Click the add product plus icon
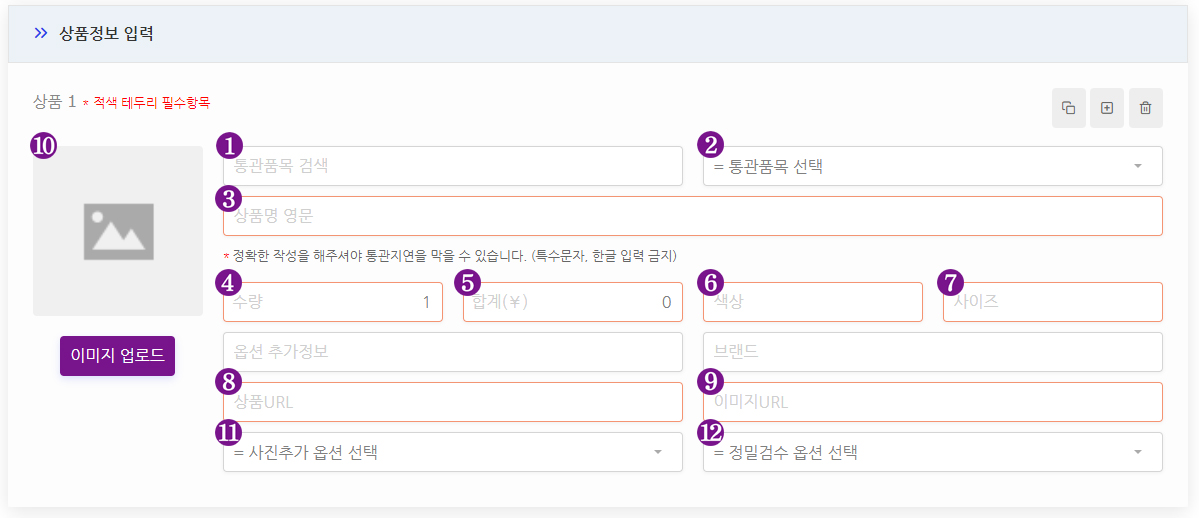Screen dimensions: 1199x518 click(x=1106, y=108)
